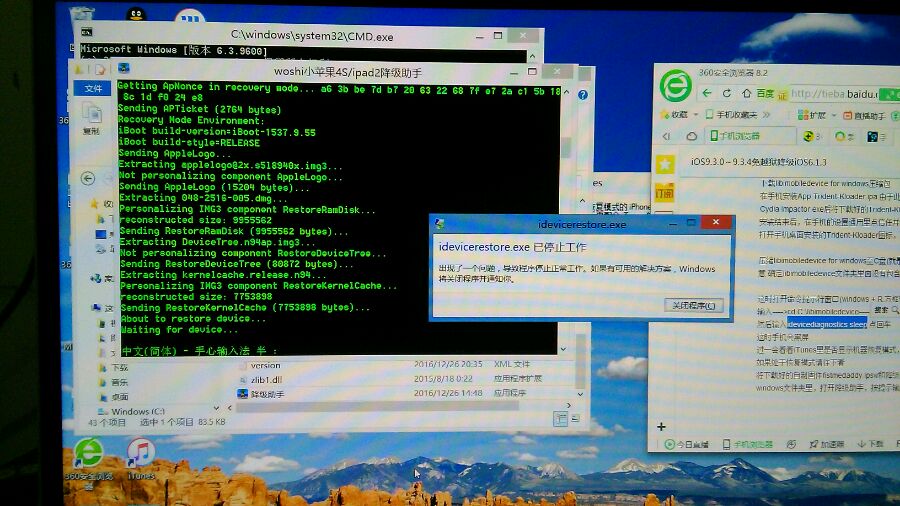Open the 360 browser home icon
The height and width of the screenshot is (506, 900).
(746, 93)
